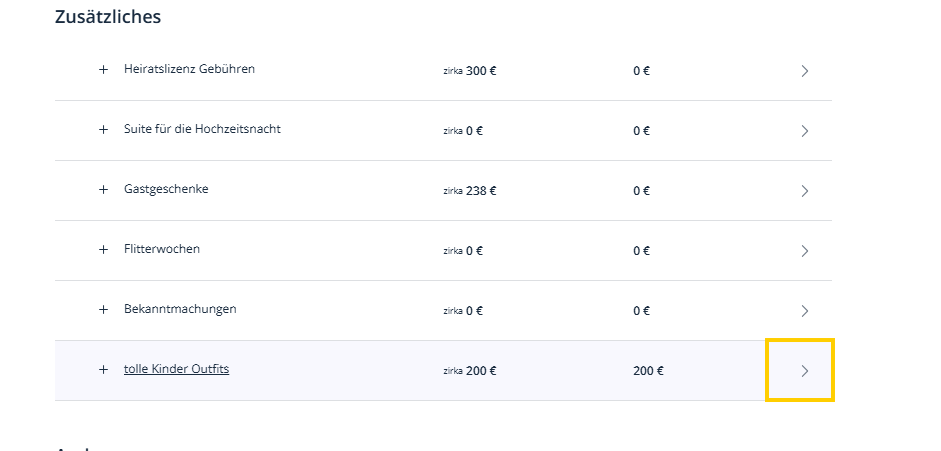Click the estimated zirka 300 € amount

tap(470, 71)
